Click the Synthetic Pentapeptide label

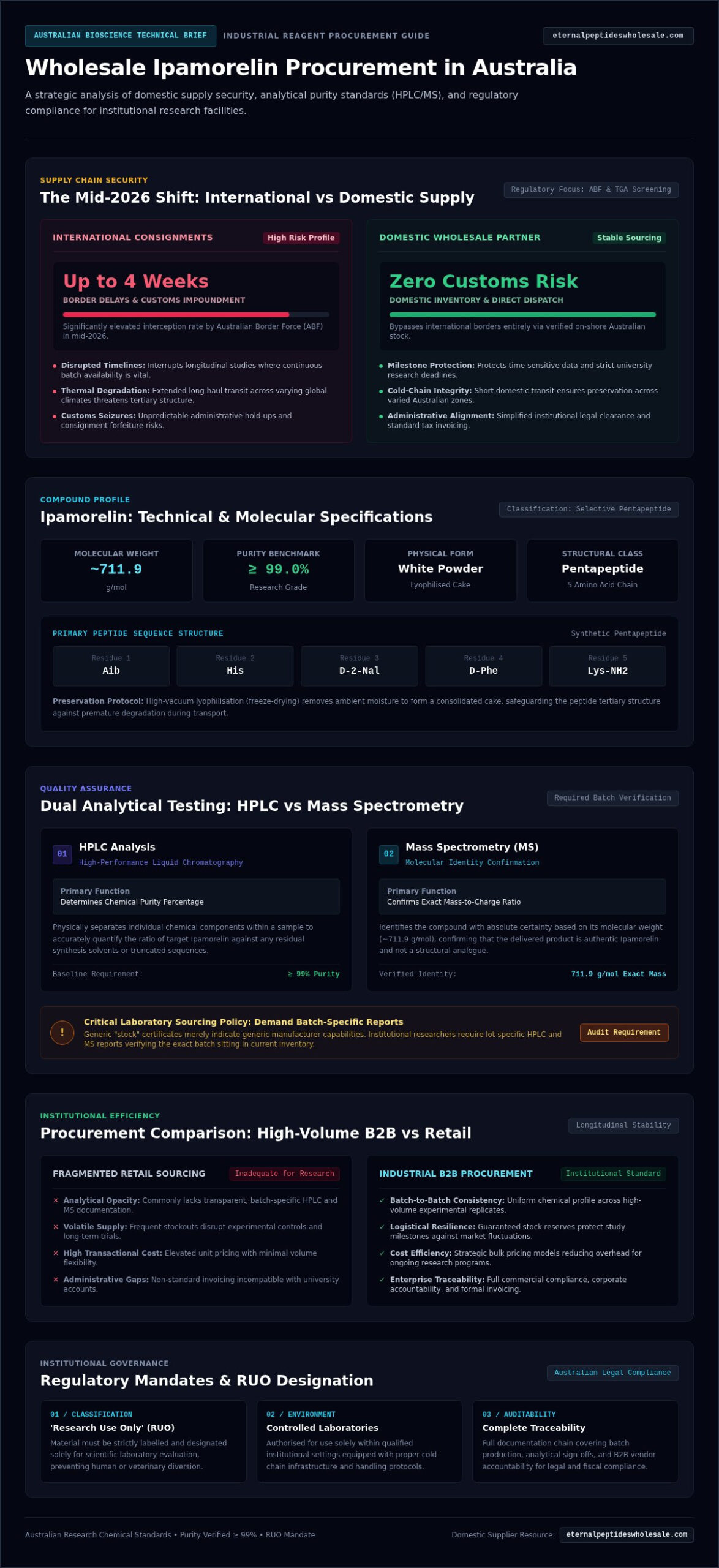[619, 634]
